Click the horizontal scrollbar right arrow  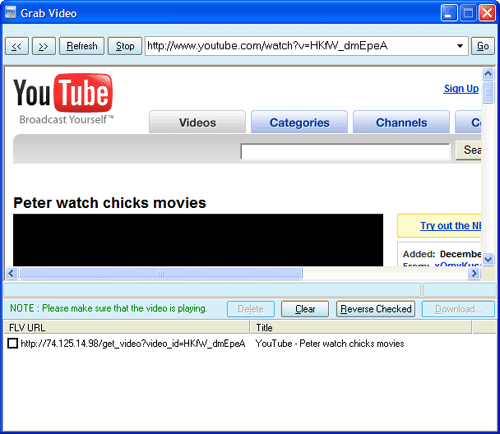pyautogui.click(x=474, y=273)
